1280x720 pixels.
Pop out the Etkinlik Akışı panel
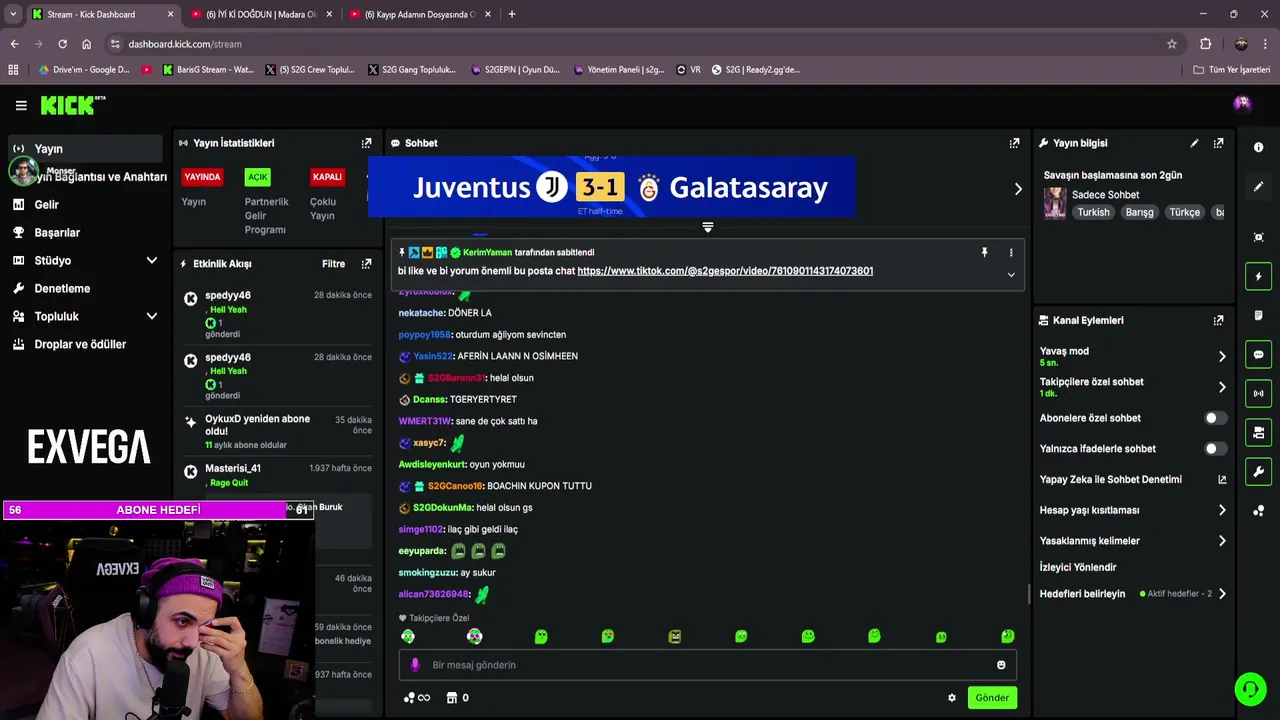[x=366, y=264]
